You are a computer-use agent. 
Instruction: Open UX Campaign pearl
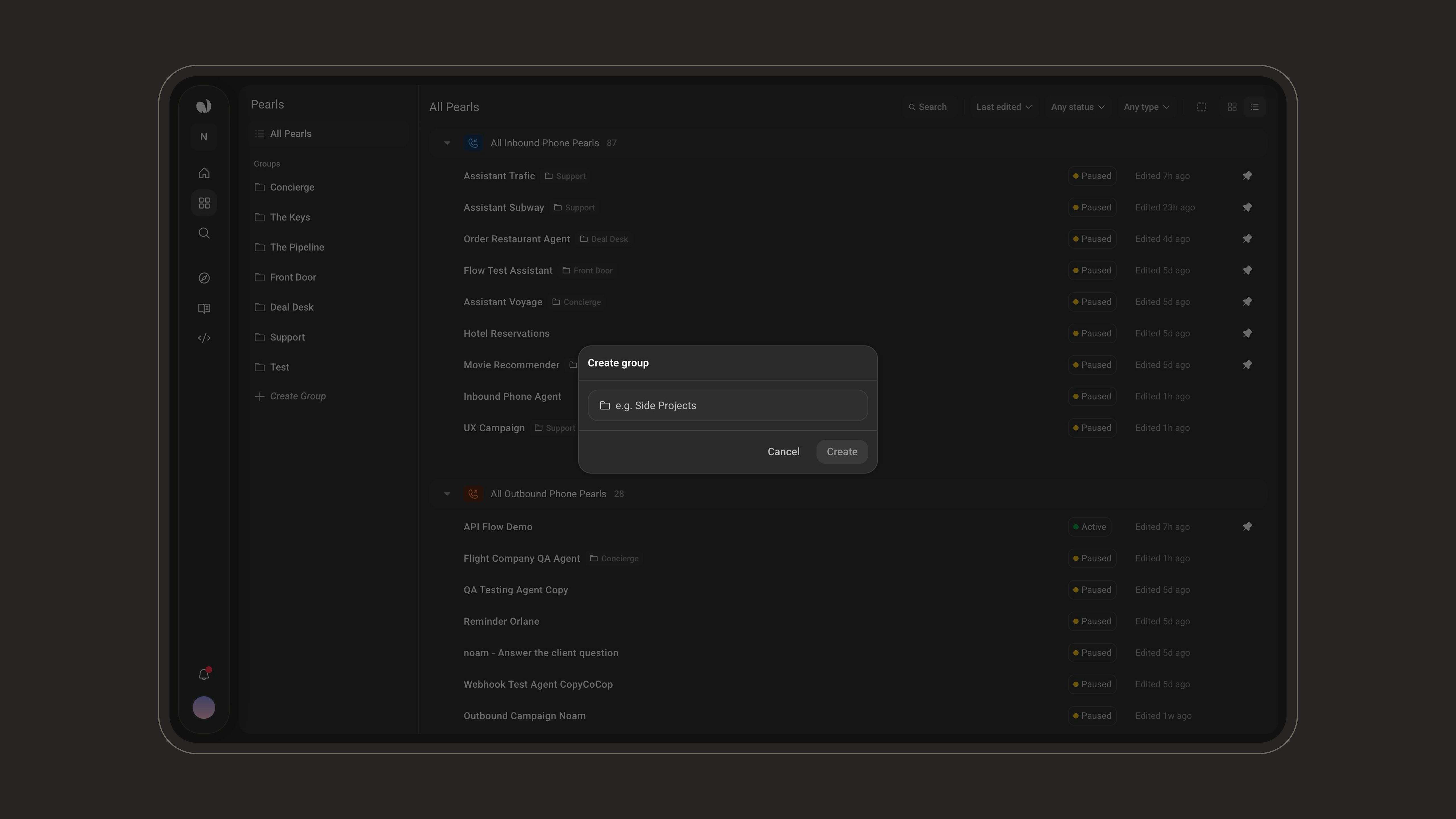(x=494, y=428)
